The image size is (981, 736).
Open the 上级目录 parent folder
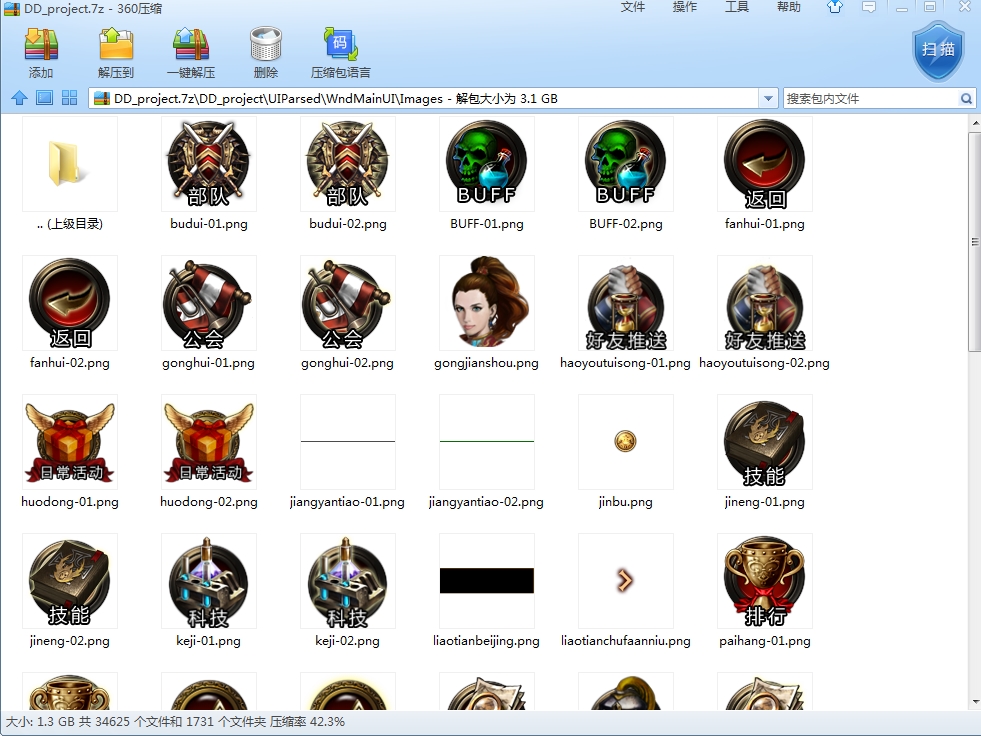(69, 165)
